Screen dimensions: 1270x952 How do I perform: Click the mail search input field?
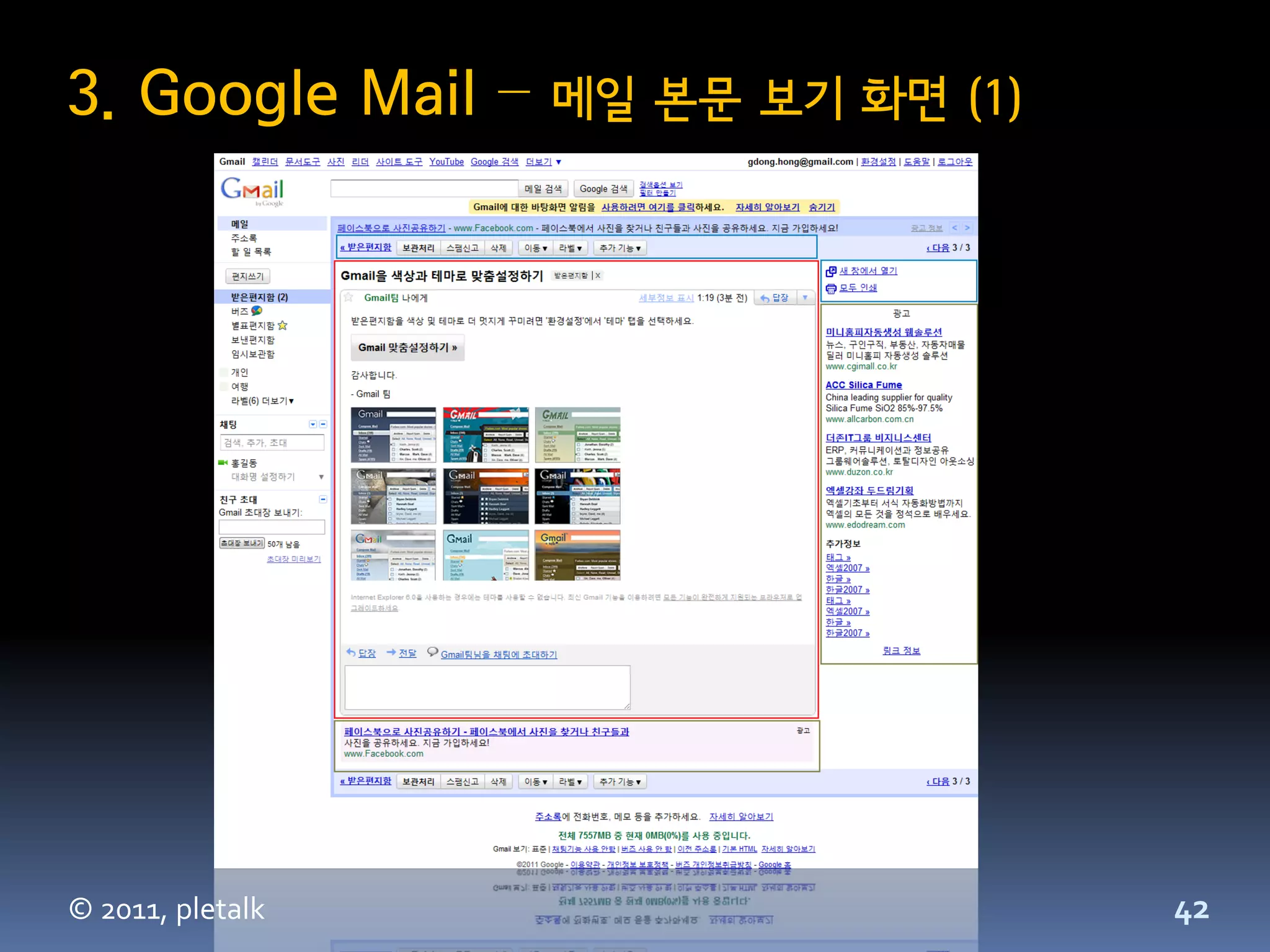(424, 189)
